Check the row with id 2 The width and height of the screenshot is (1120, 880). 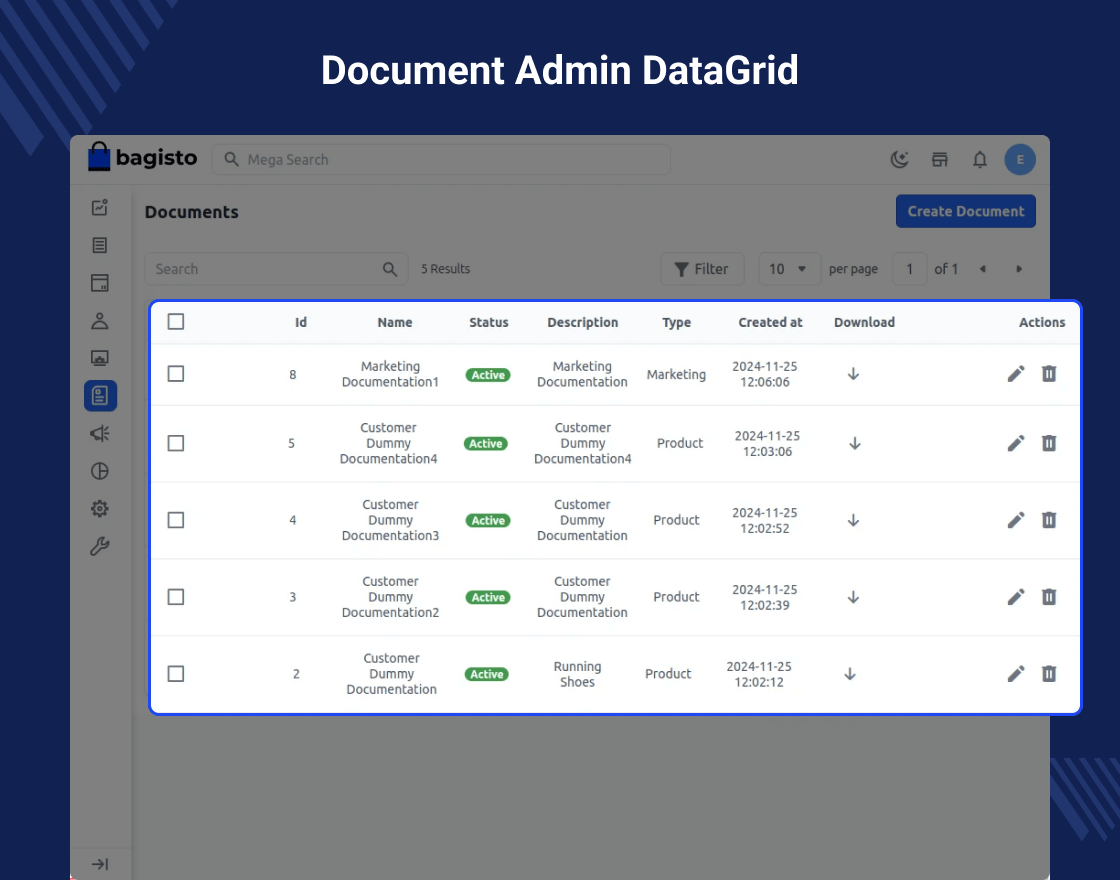click(176, 674)
